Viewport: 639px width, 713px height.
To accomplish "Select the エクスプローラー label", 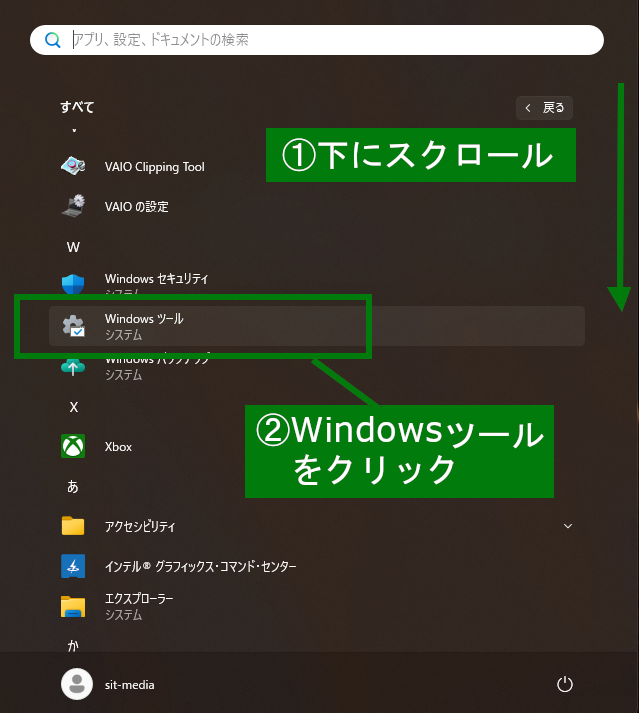I will pos(139,598).
